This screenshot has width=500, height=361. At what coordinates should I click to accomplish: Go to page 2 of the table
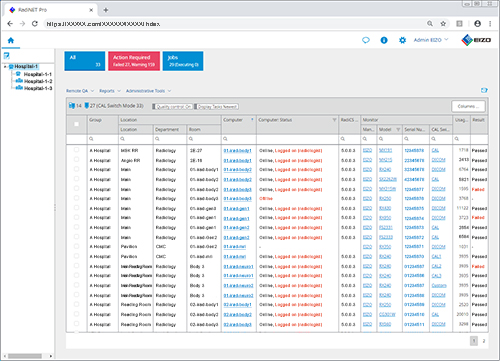[484, 341]
